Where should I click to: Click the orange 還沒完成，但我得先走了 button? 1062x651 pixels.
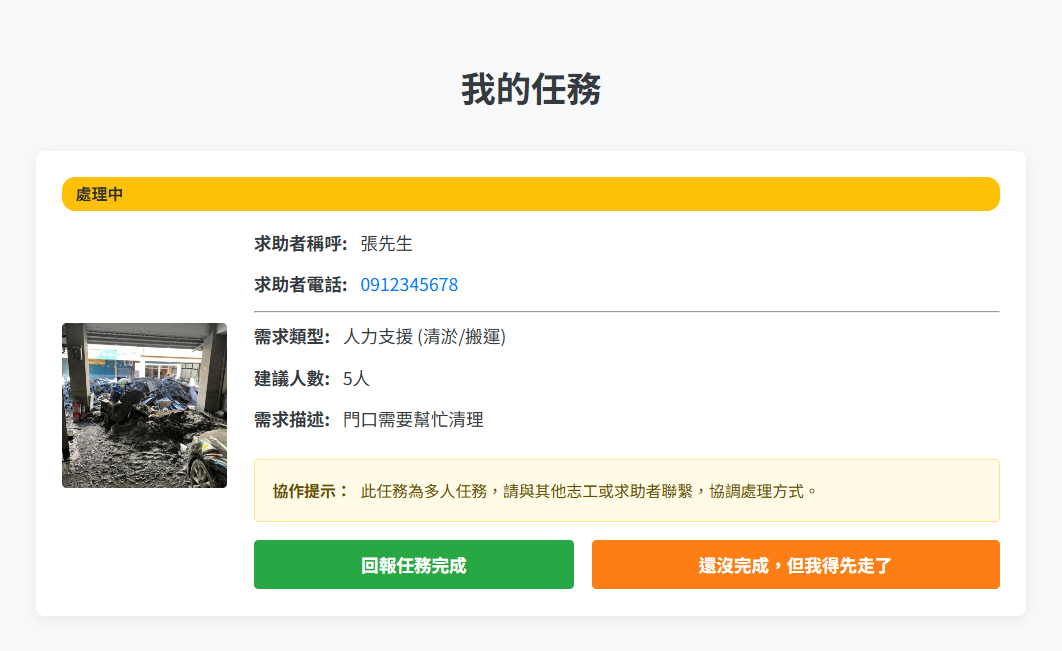coord(795,564)
